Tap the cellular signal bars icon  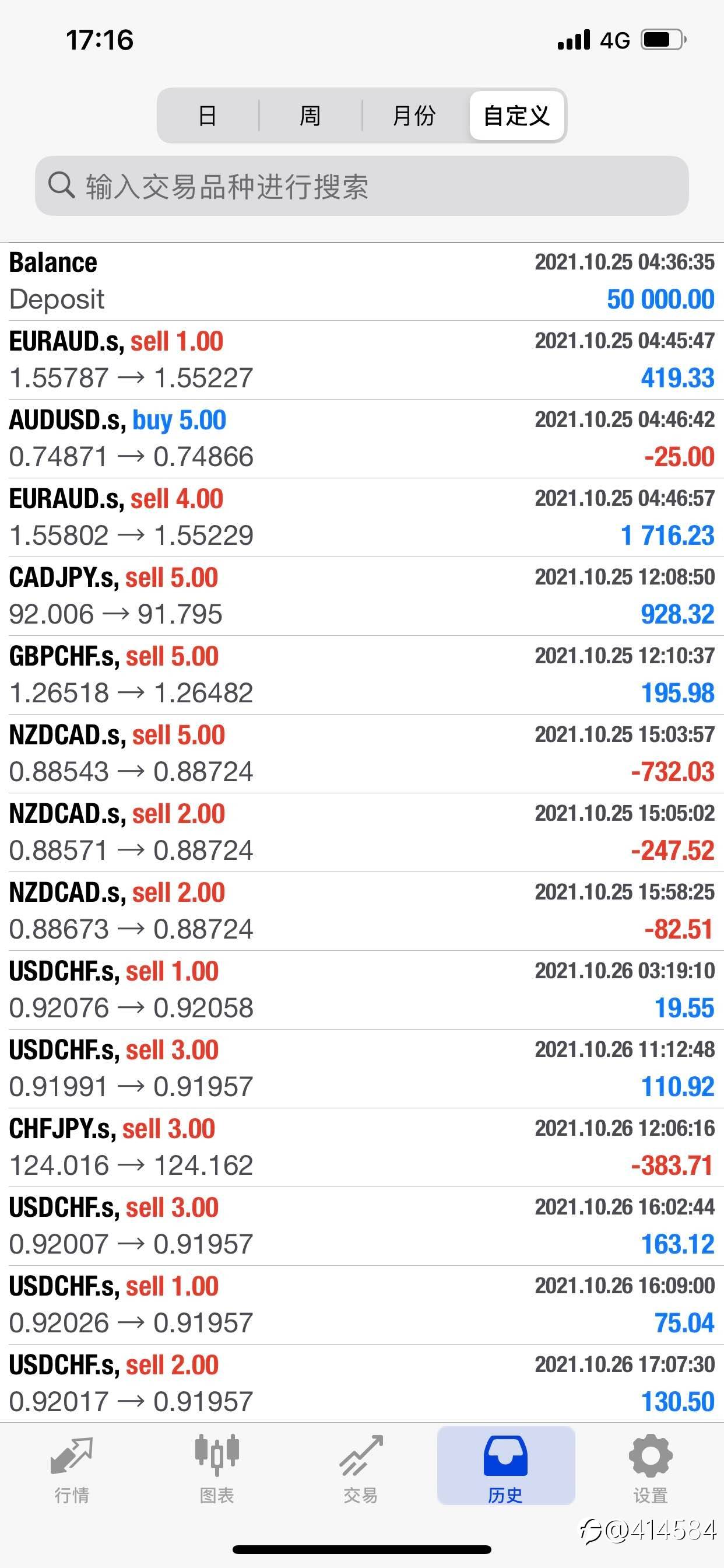(574, 40)
